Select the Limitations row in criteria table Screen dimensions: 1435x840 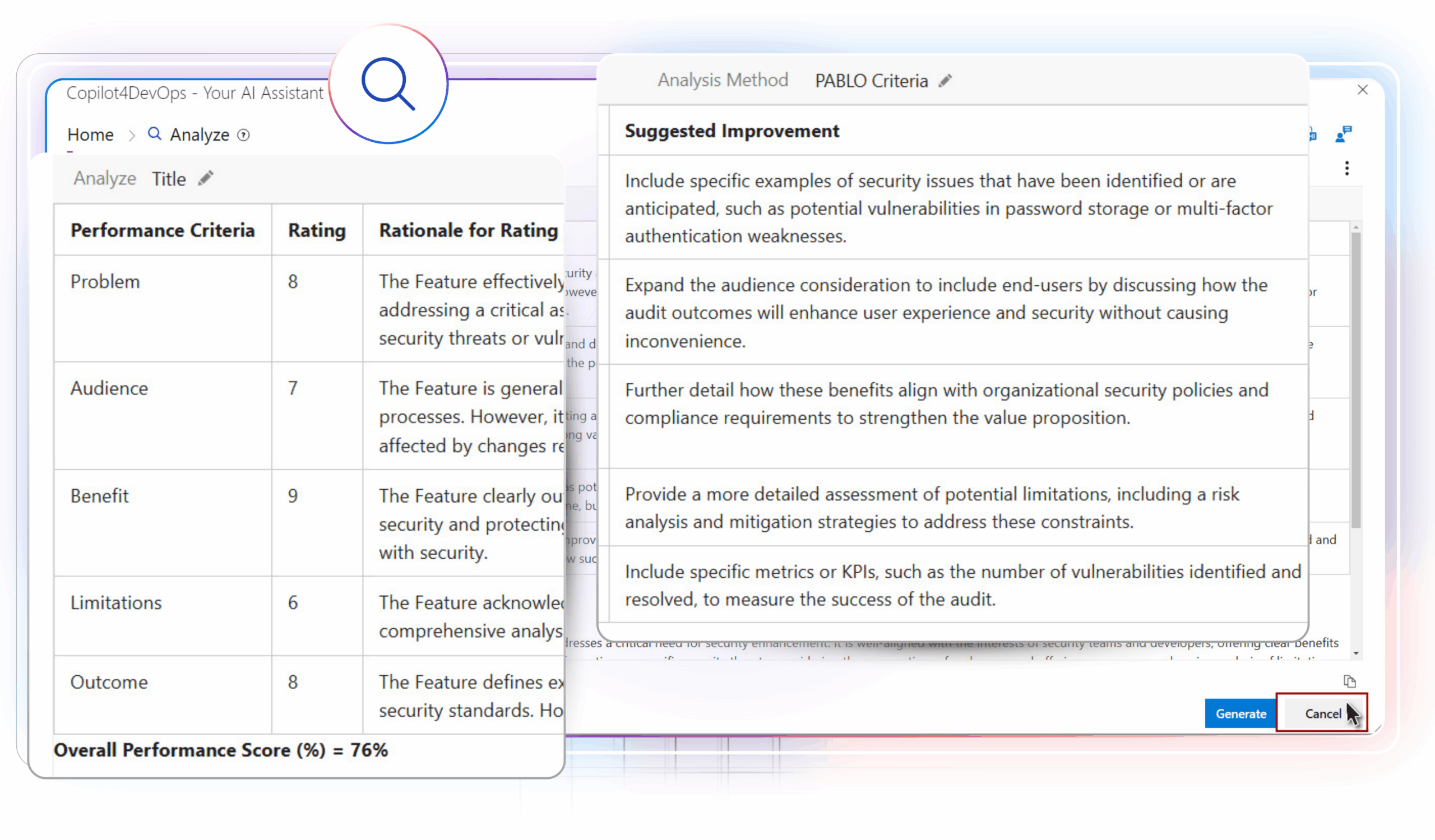pyautogui.click(x=116, y=603)
